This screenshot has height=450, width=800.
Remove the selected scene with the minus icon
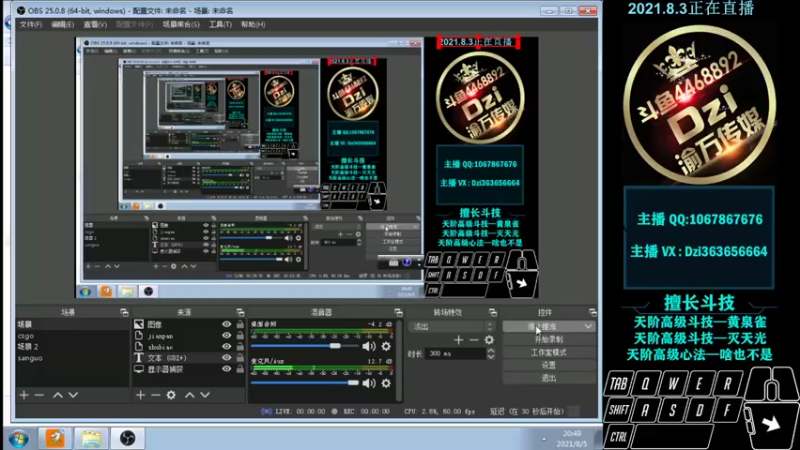click(39, 395)
